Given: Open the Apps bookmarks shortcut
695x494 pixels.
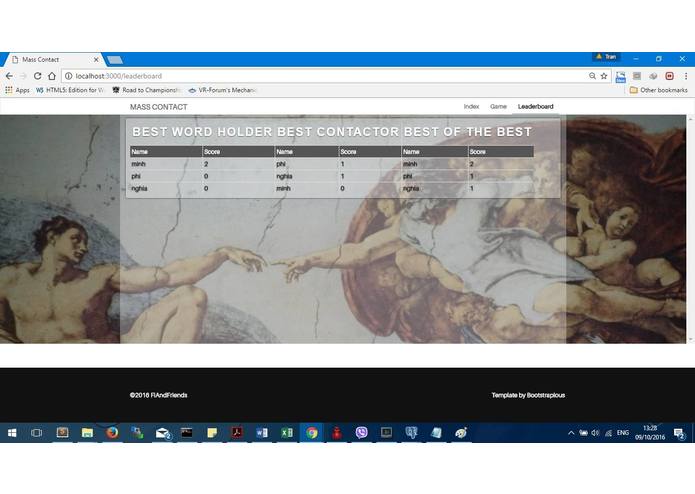Looking at the screenshot, I should pos(18,90).
